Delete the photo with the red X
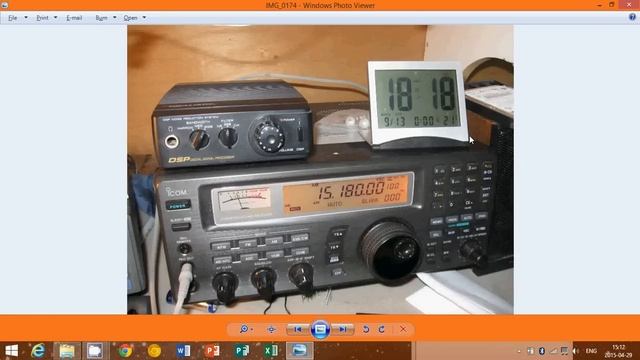 [x=403, y=329]
